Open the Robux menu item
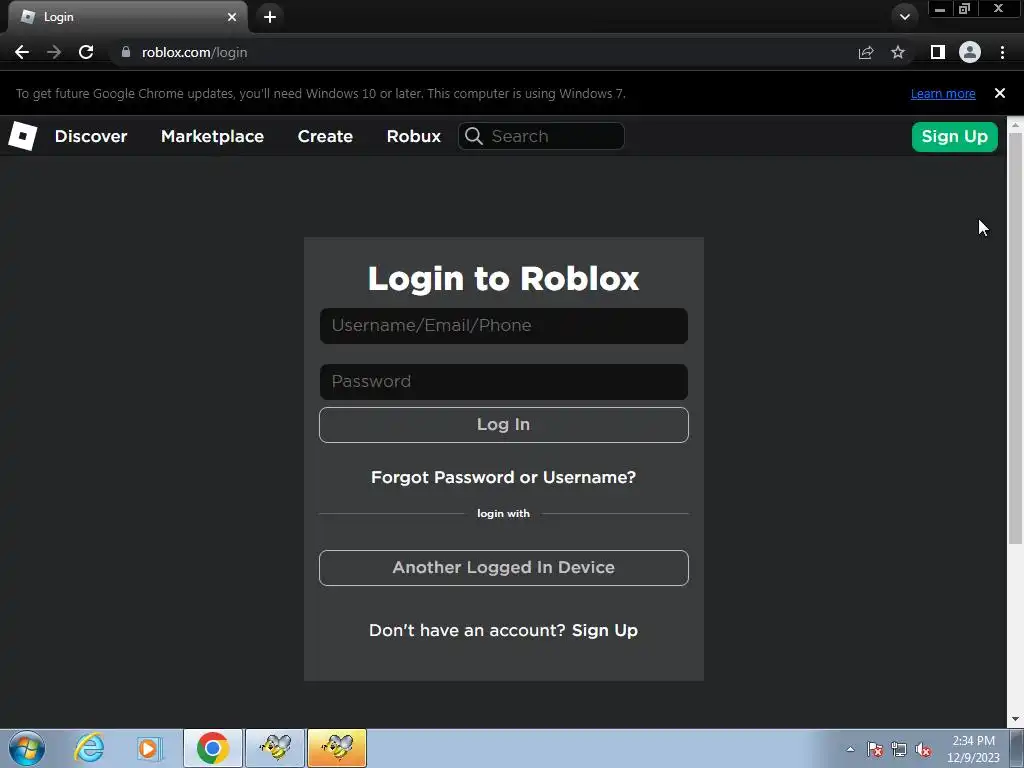This screenshot has height=768, width=1024. [x=413, y=136]
